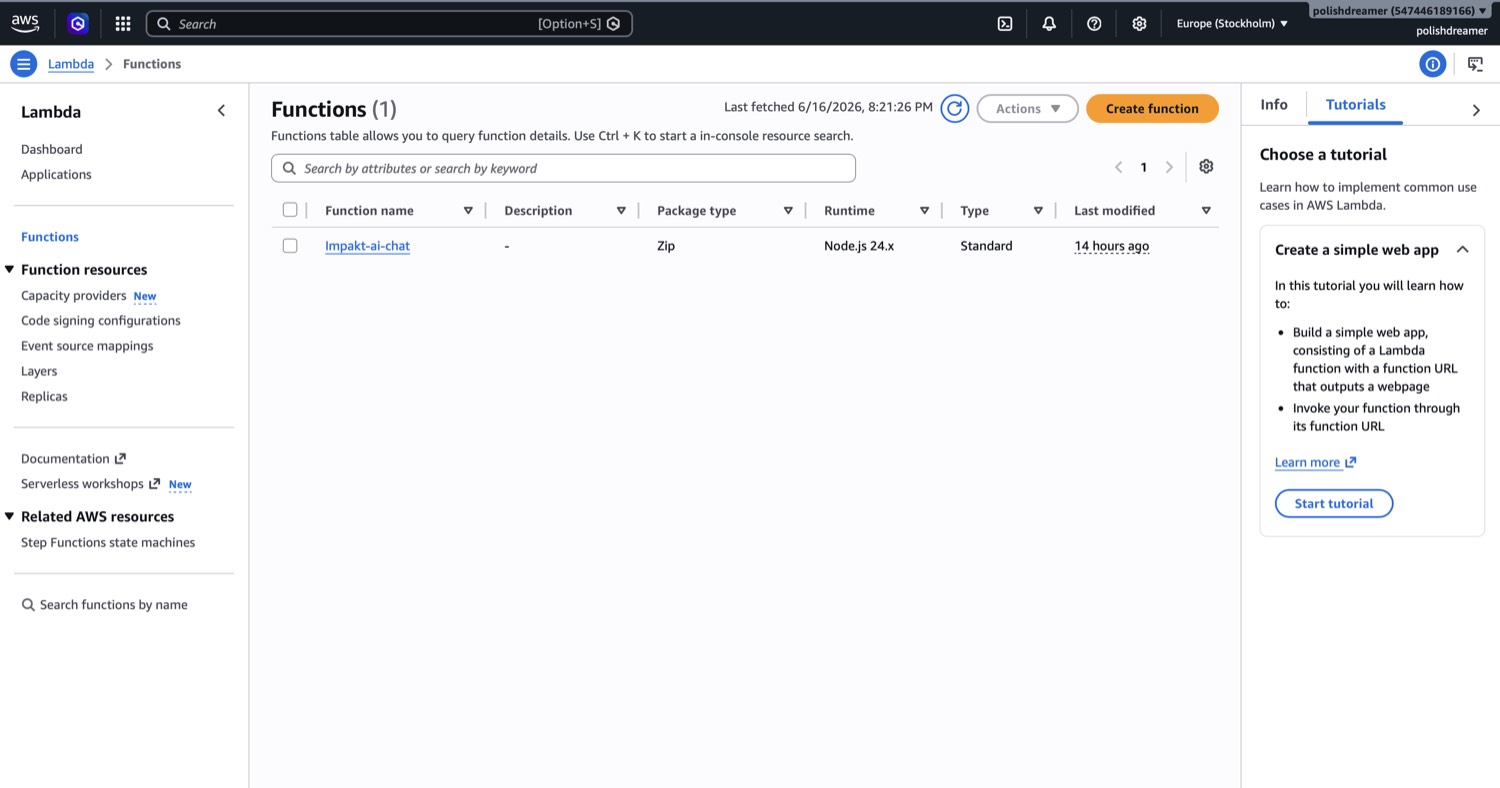Image resolution: width=1500 pixels, height=788 pixels.
Task: Open console settings gear in top bar
Action: tap(1139, 24)
